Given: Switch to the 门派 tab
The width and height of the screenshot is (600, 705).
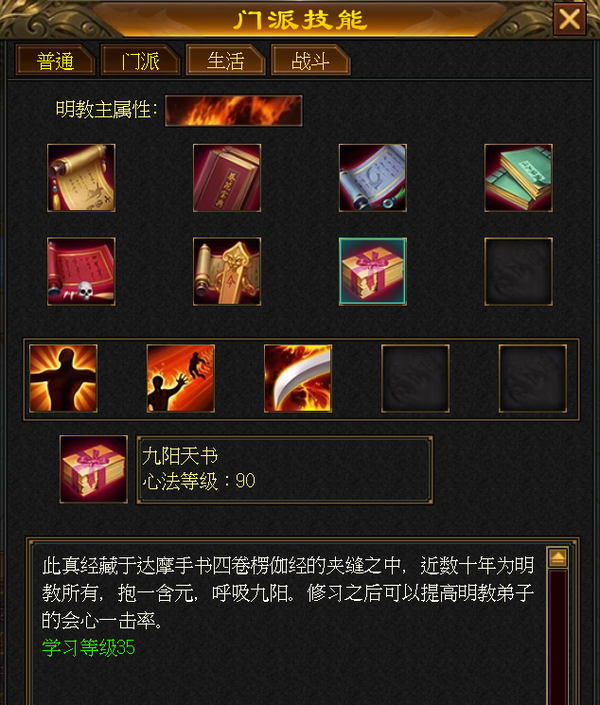Looking at the screenshot, I should [140, 60].
